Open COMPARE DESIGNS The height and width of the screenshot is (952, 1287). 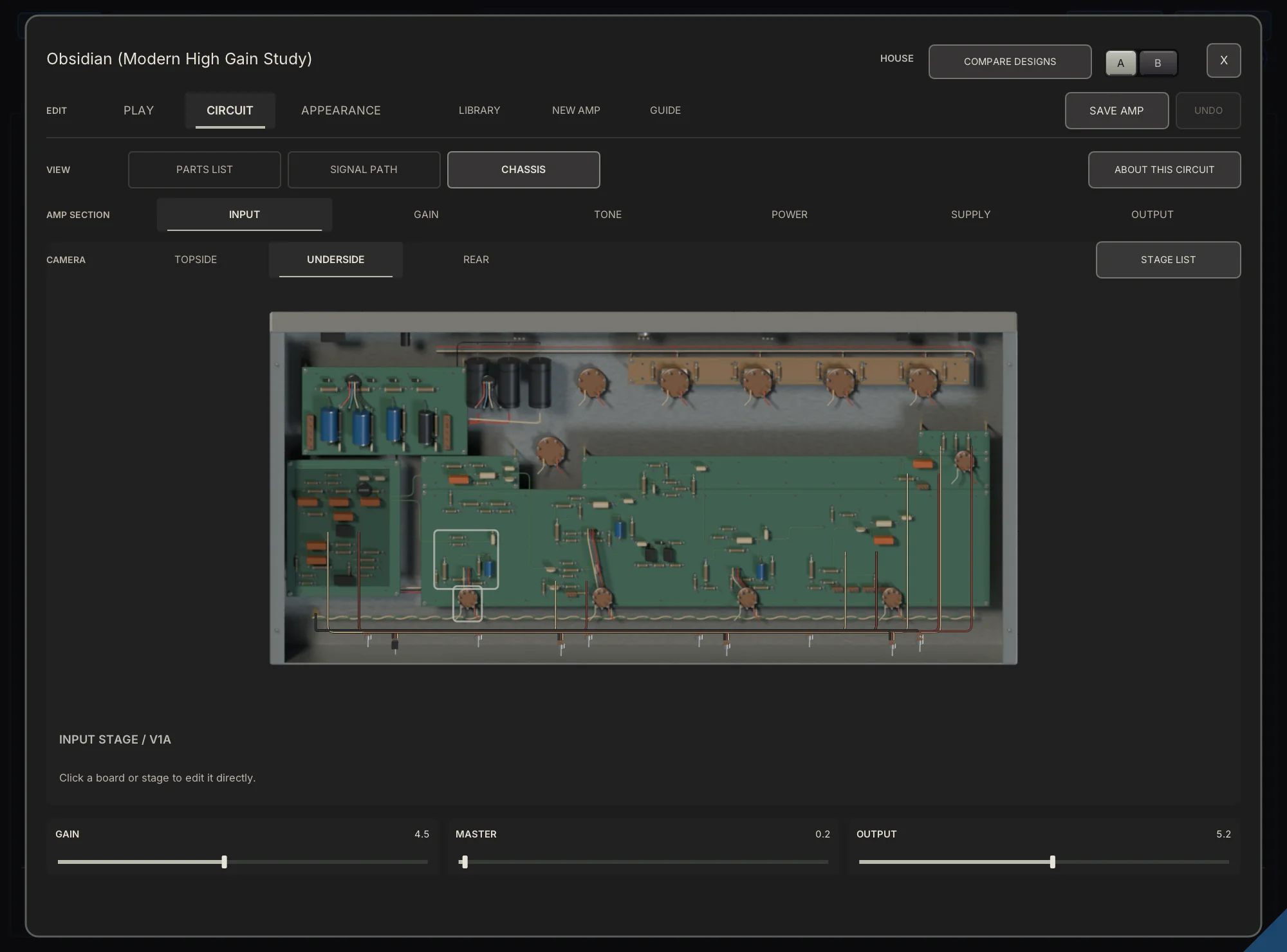click(1010, 62)
